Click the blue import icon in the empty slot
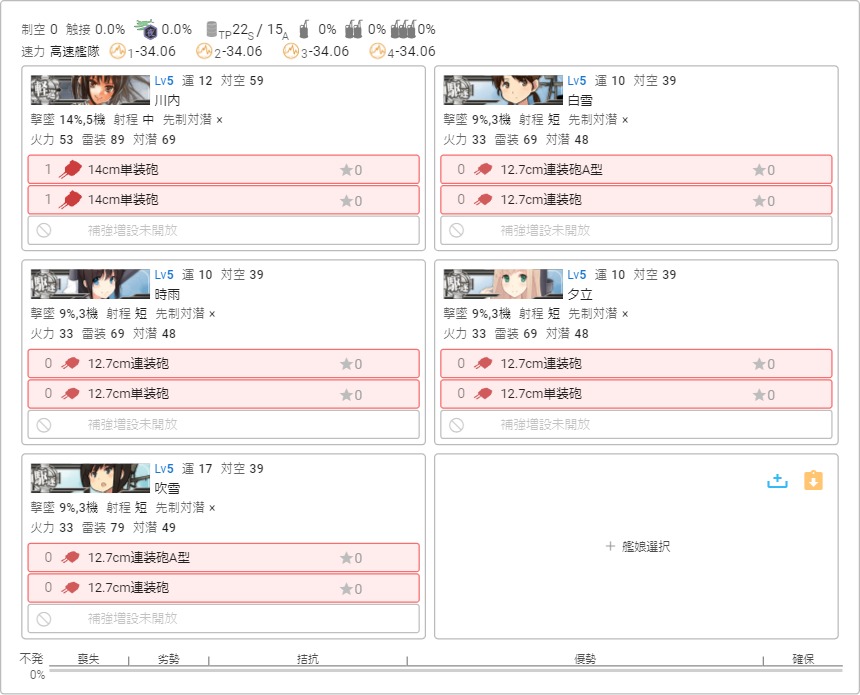The image size is (860, 695). 777,481
